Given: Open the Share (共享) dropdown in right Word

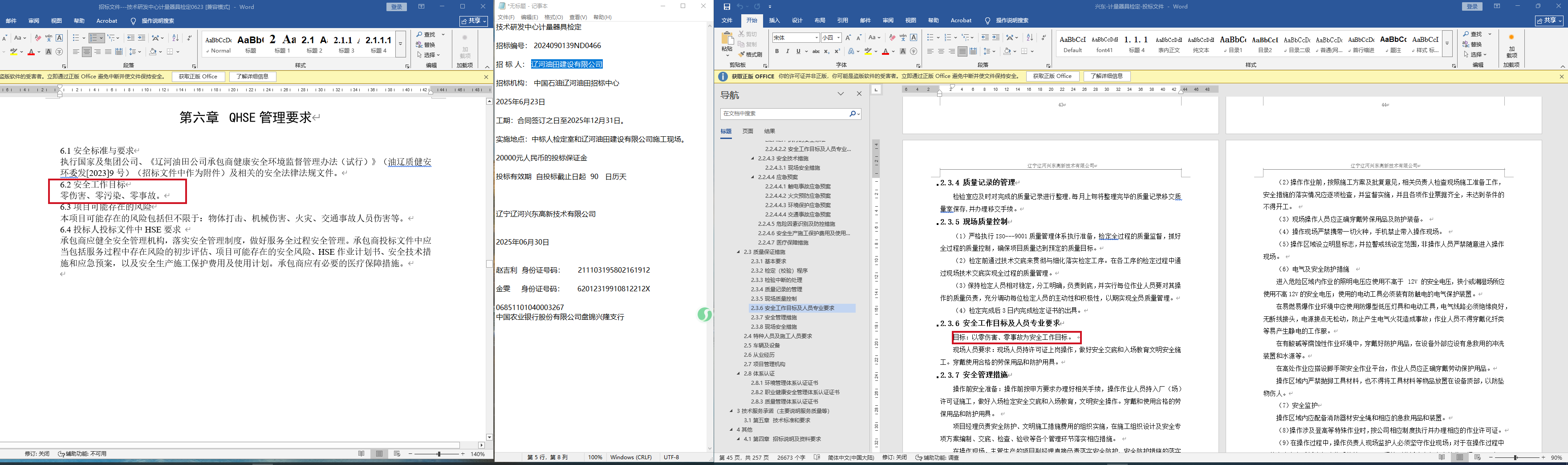Looking at the screenshot, I should (x=1550, y=20).
